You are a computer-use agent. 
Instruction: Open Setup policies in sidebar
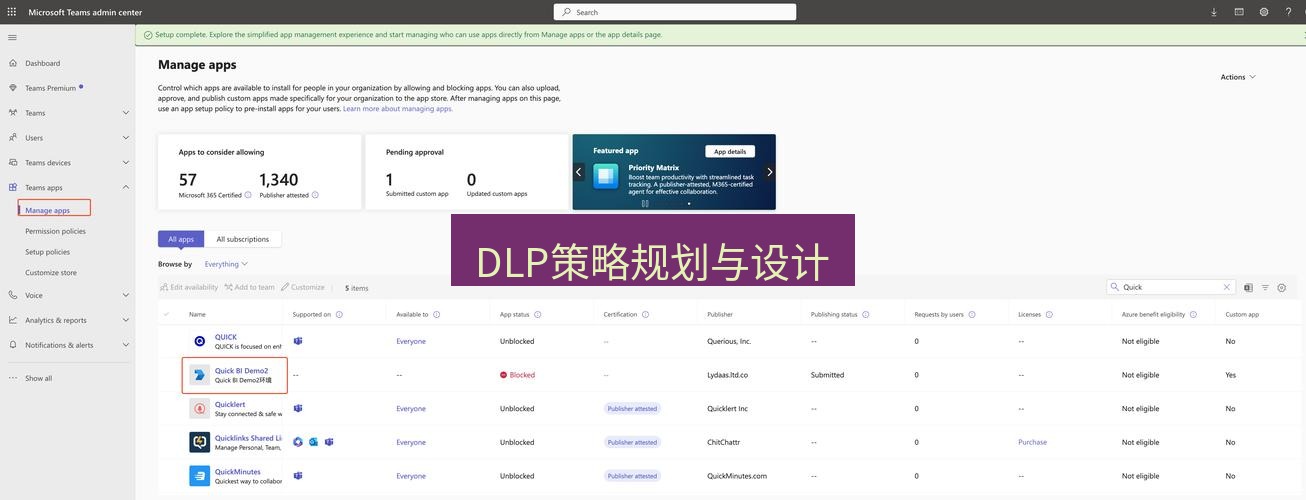click(x=47, y=252)
